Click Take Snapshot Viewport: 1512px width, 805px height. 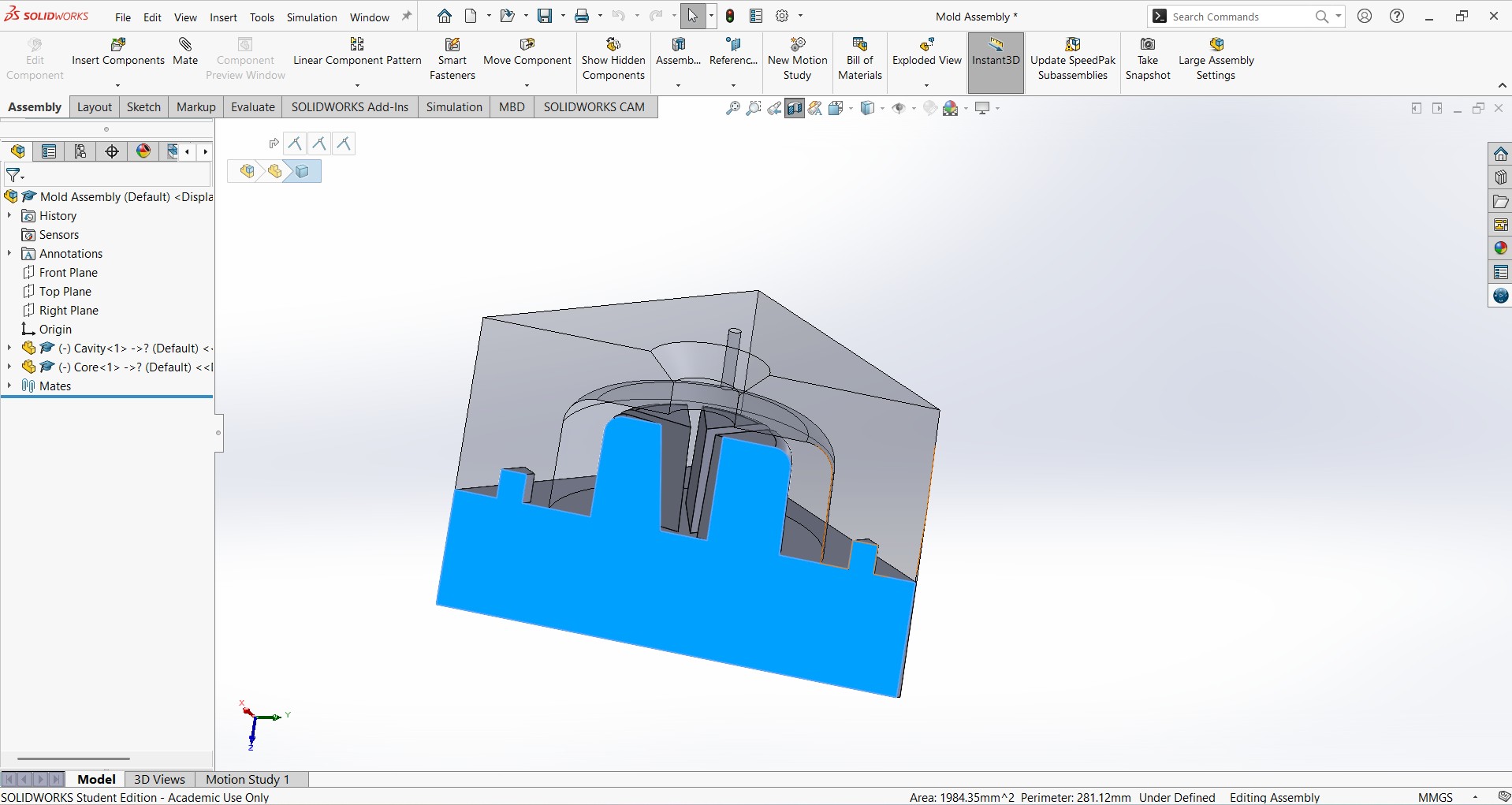[1148, 58]
